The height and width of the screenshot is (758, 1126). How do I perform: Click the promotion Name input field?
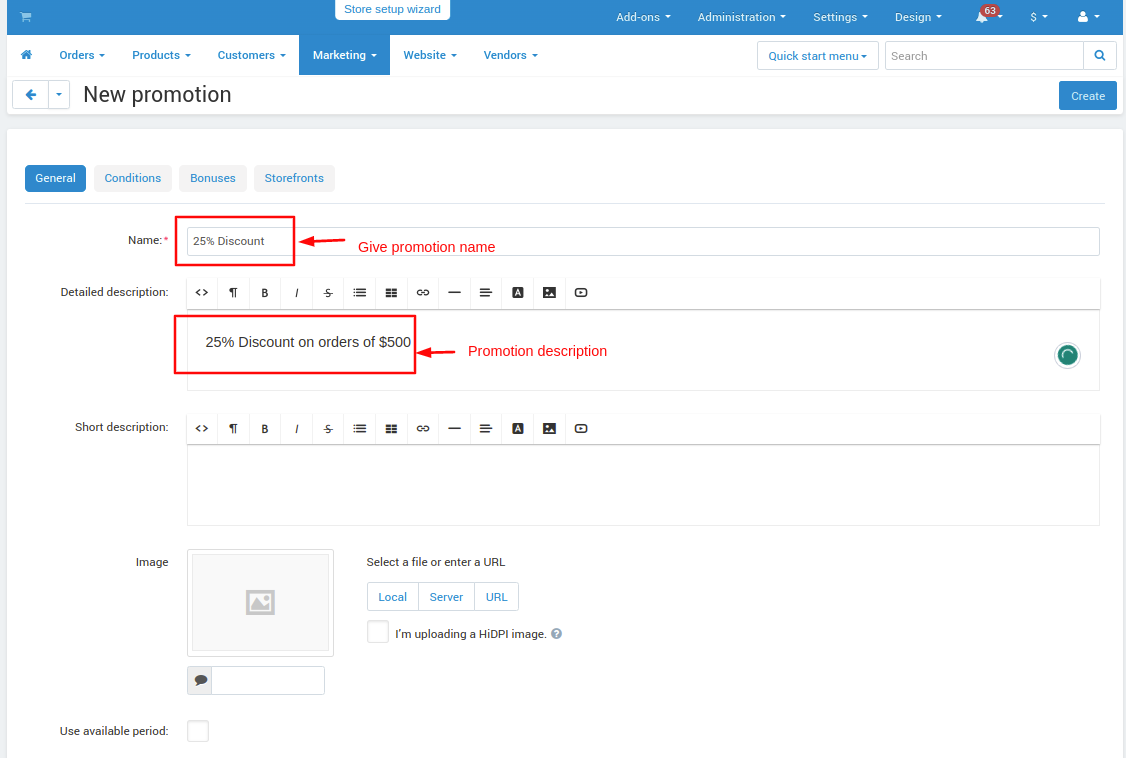(x=642, y=241)
